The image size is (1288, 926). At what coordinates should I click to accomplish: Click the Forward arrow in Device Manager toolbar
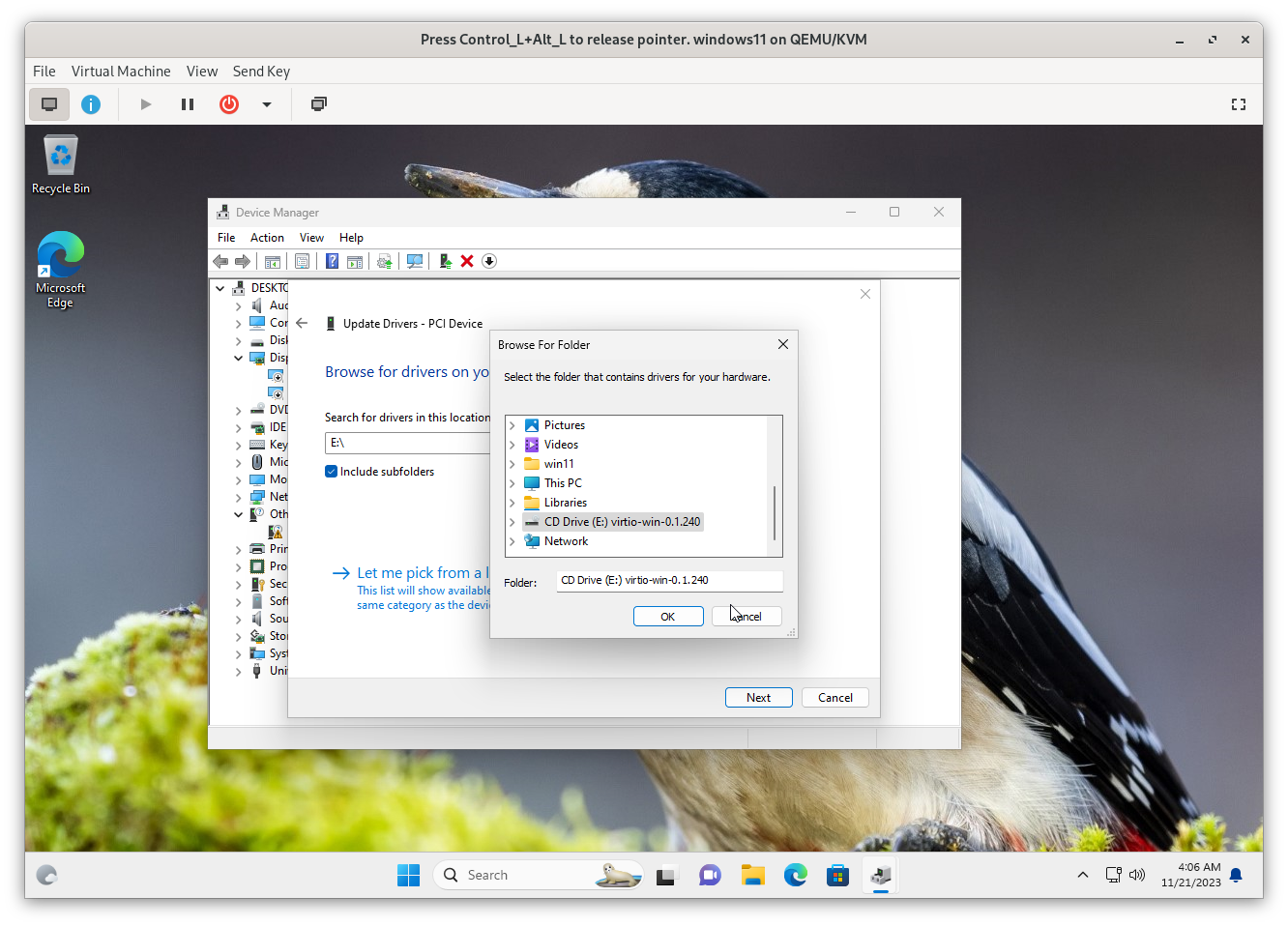tap(243, 261)
